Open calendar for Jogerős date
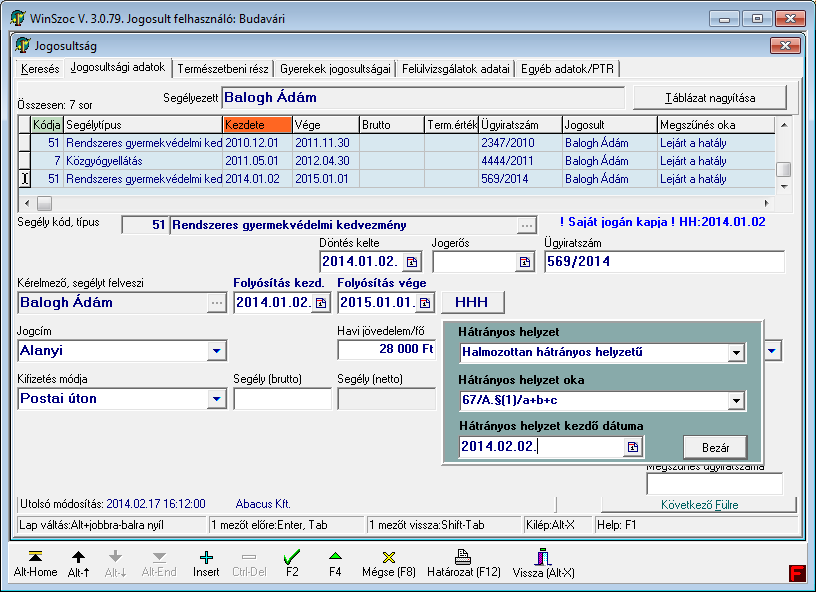The width and height of the screenshot is (816, 592). [x=525, y=262]
